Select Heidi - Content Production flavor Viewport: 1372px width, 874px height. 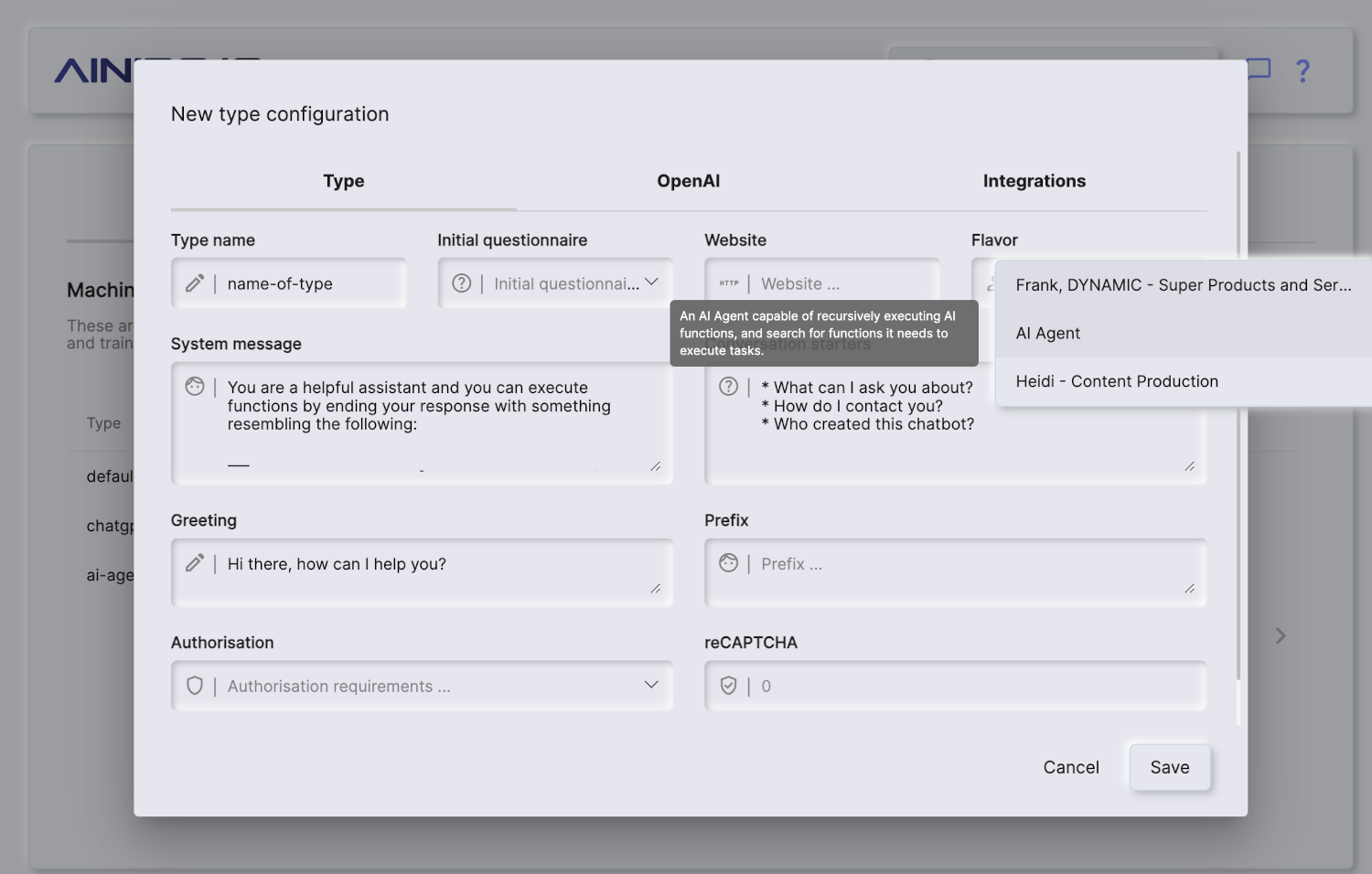click(1184, 381)
